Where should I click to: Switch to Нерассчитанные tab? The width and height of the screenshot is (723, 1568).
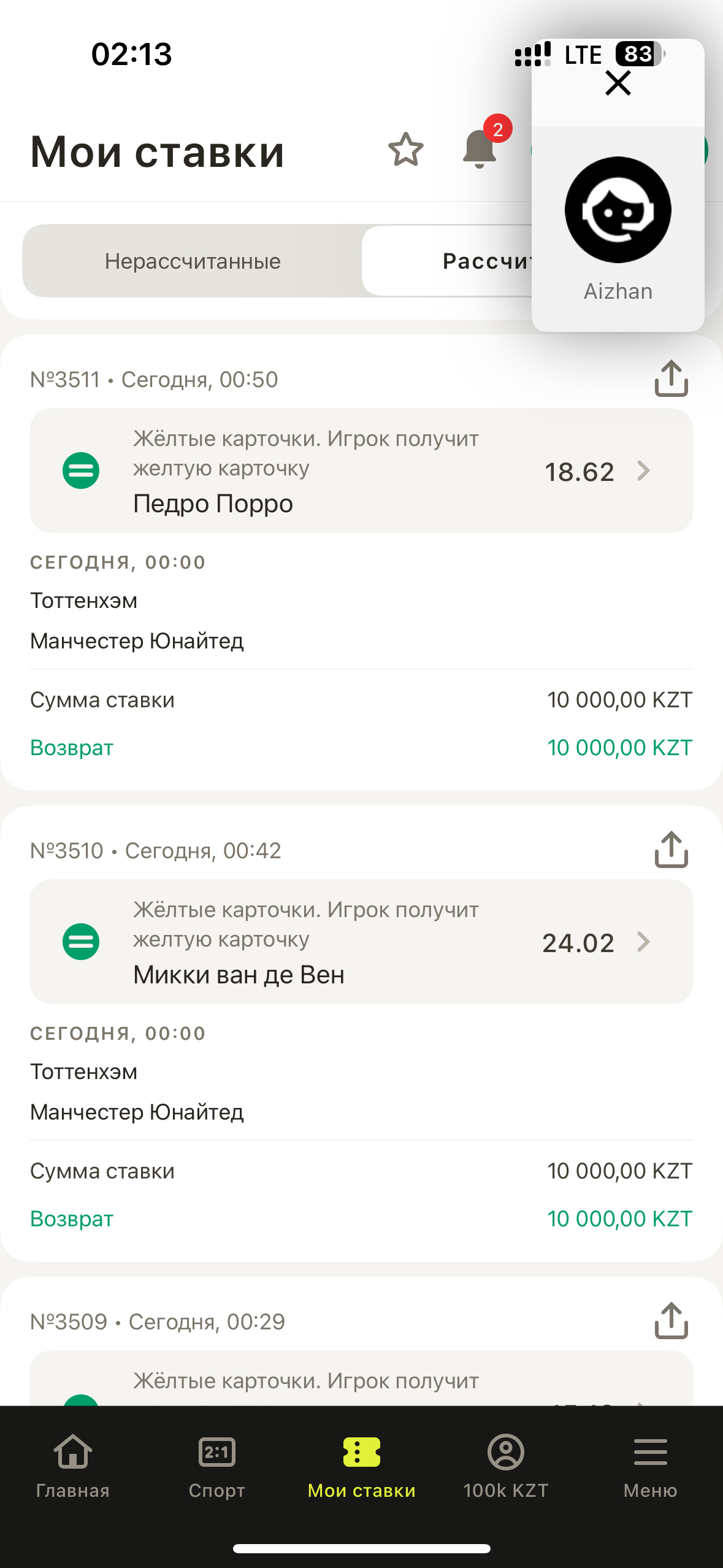(193, 261)
